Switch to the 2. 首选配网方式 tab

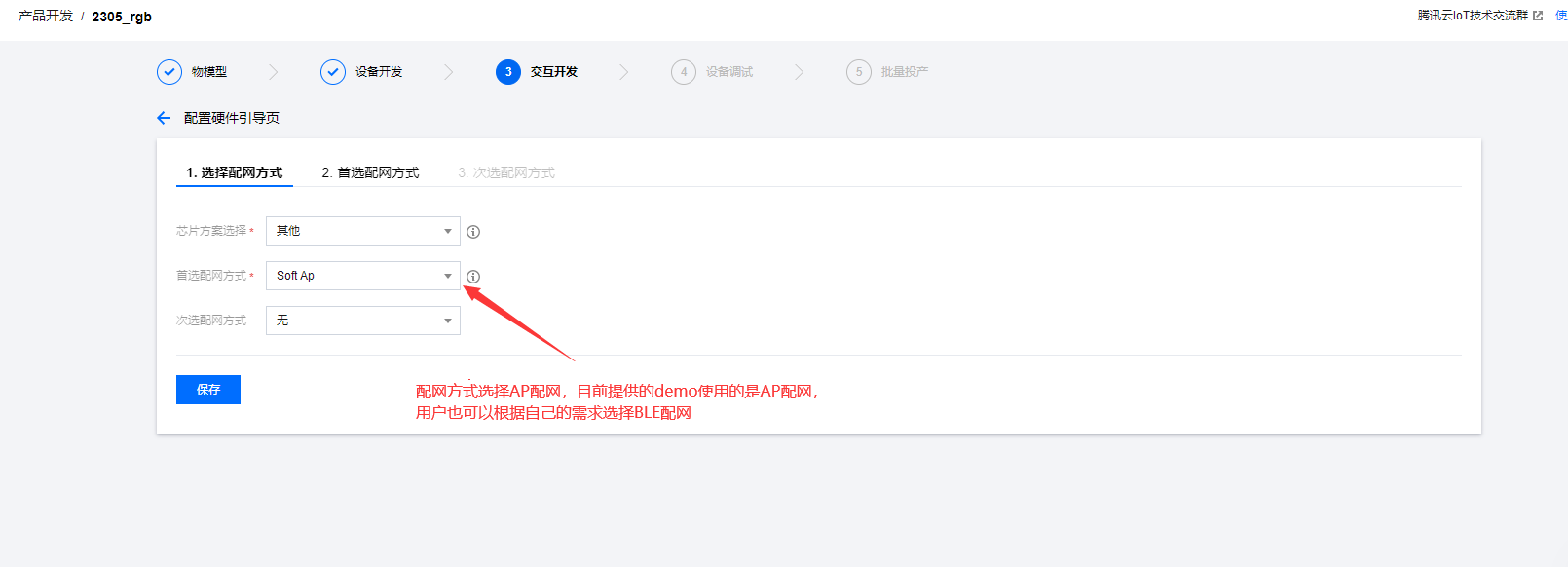point(370,172)
